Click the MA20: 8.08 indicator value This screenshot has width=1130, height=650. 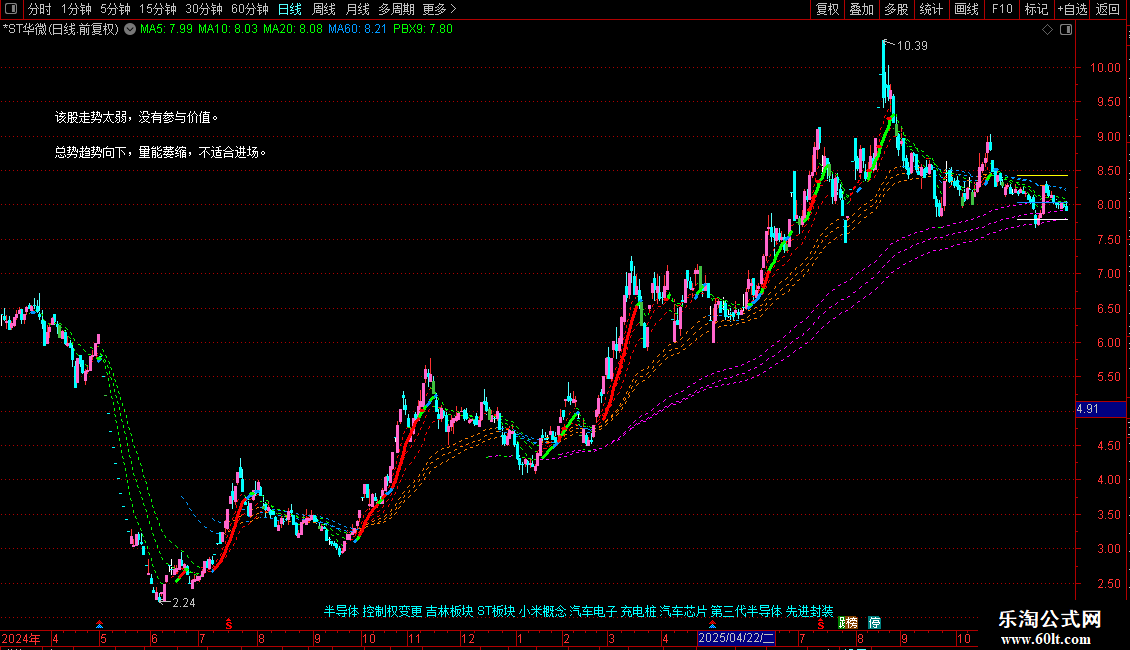point(293,30)
